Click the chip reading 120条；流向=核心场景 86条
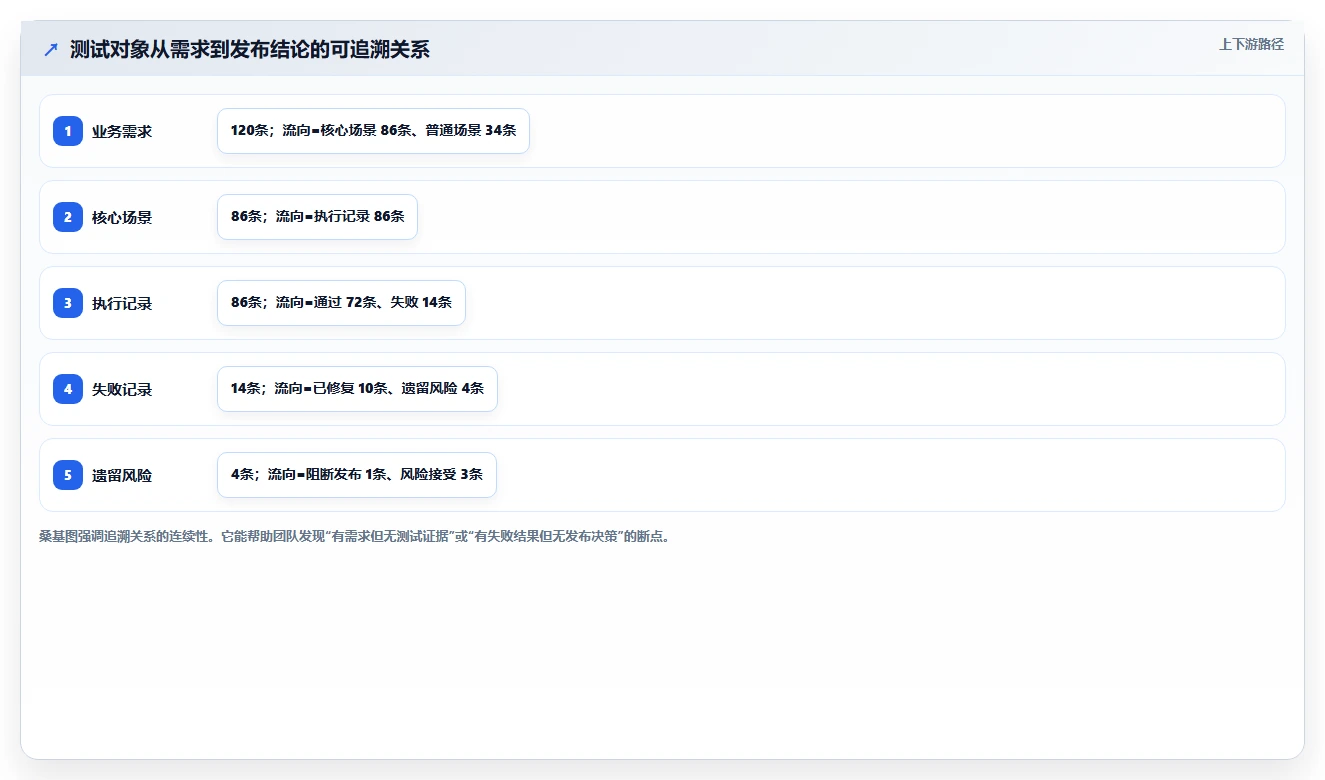Viewport: 1325px width, 780px height. click(373, 131)
